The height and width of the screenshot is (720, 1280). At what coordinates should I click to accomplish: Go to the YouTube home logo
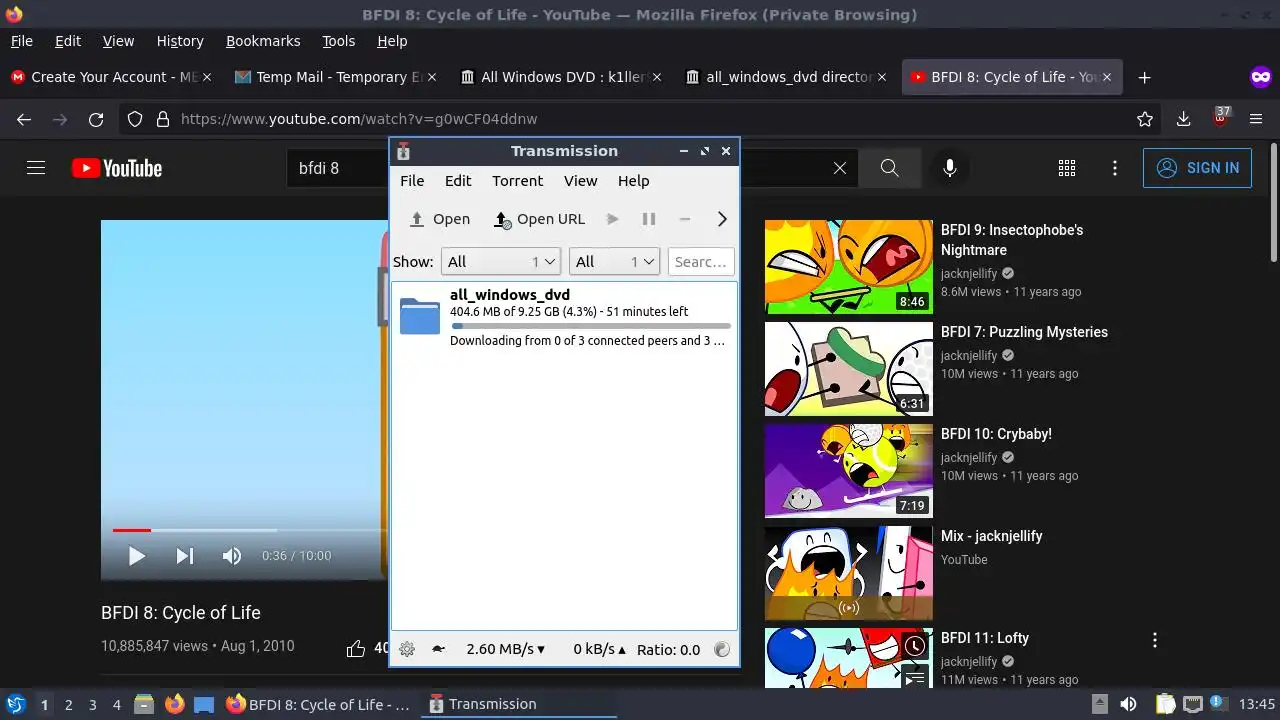[117, 168]
